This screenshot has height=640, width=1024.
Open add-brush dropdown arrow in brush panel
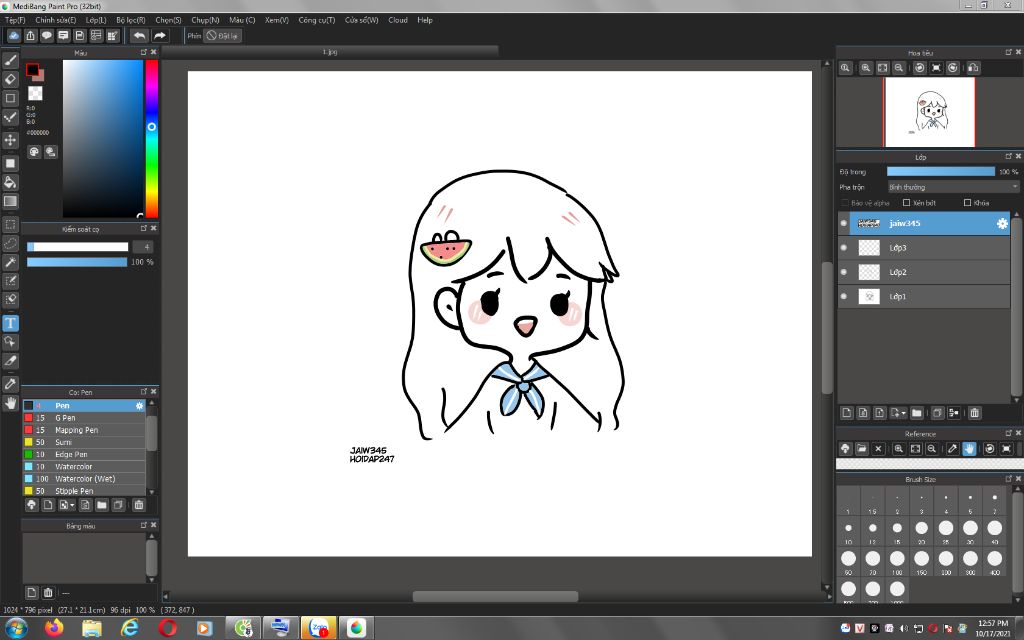click(x=72, y=505)
